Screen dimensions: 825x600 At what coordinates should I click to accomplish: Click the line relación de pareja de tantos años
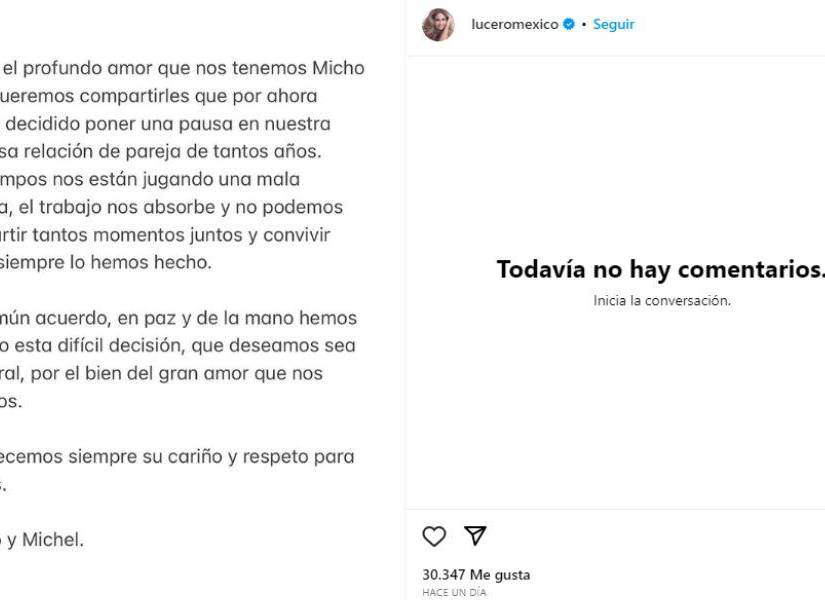click(164, 152)
